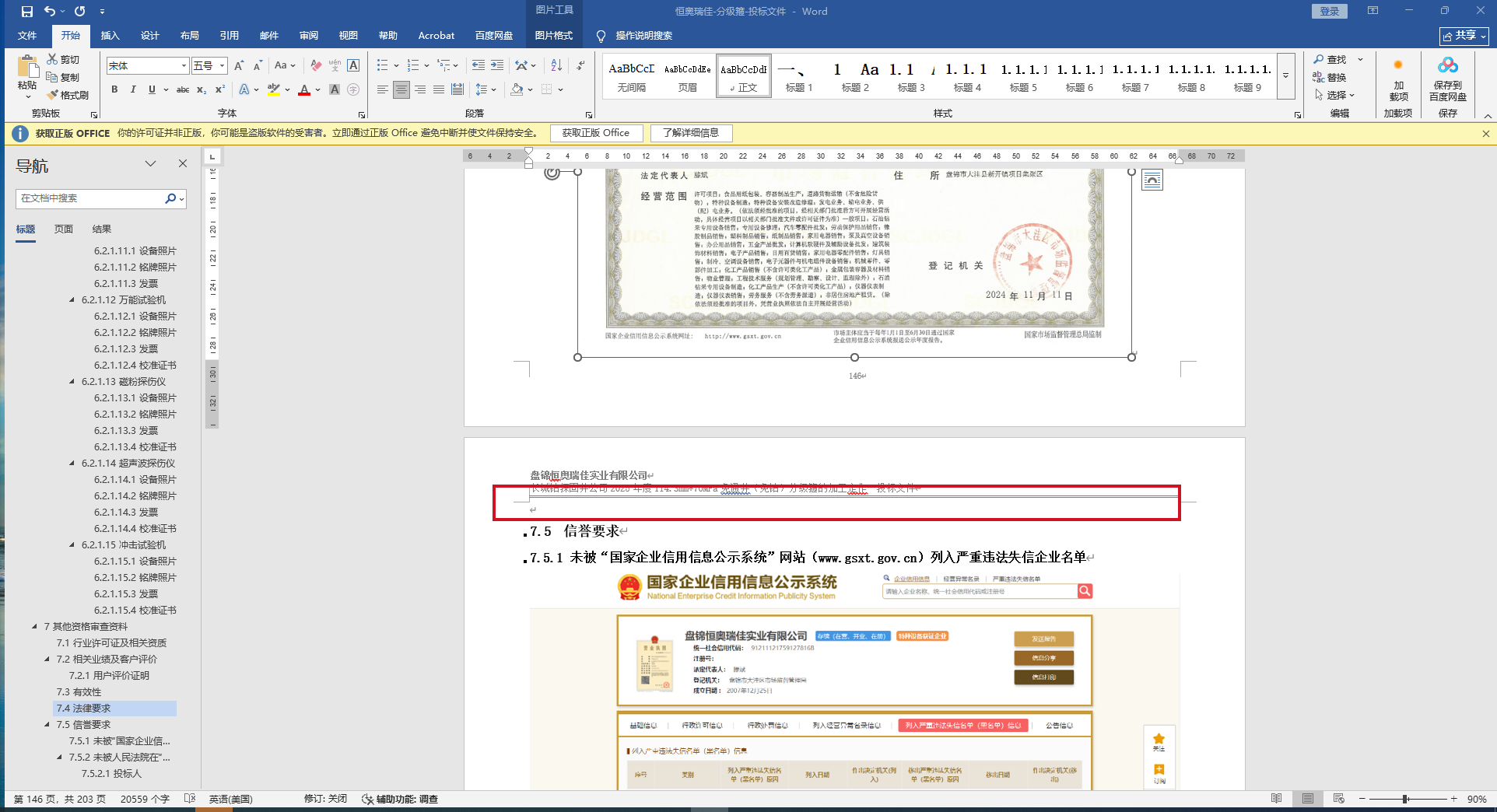The image size is (1497, 812).
Task: Toggle paragraph marks display
Action: (x=581, y=66)
